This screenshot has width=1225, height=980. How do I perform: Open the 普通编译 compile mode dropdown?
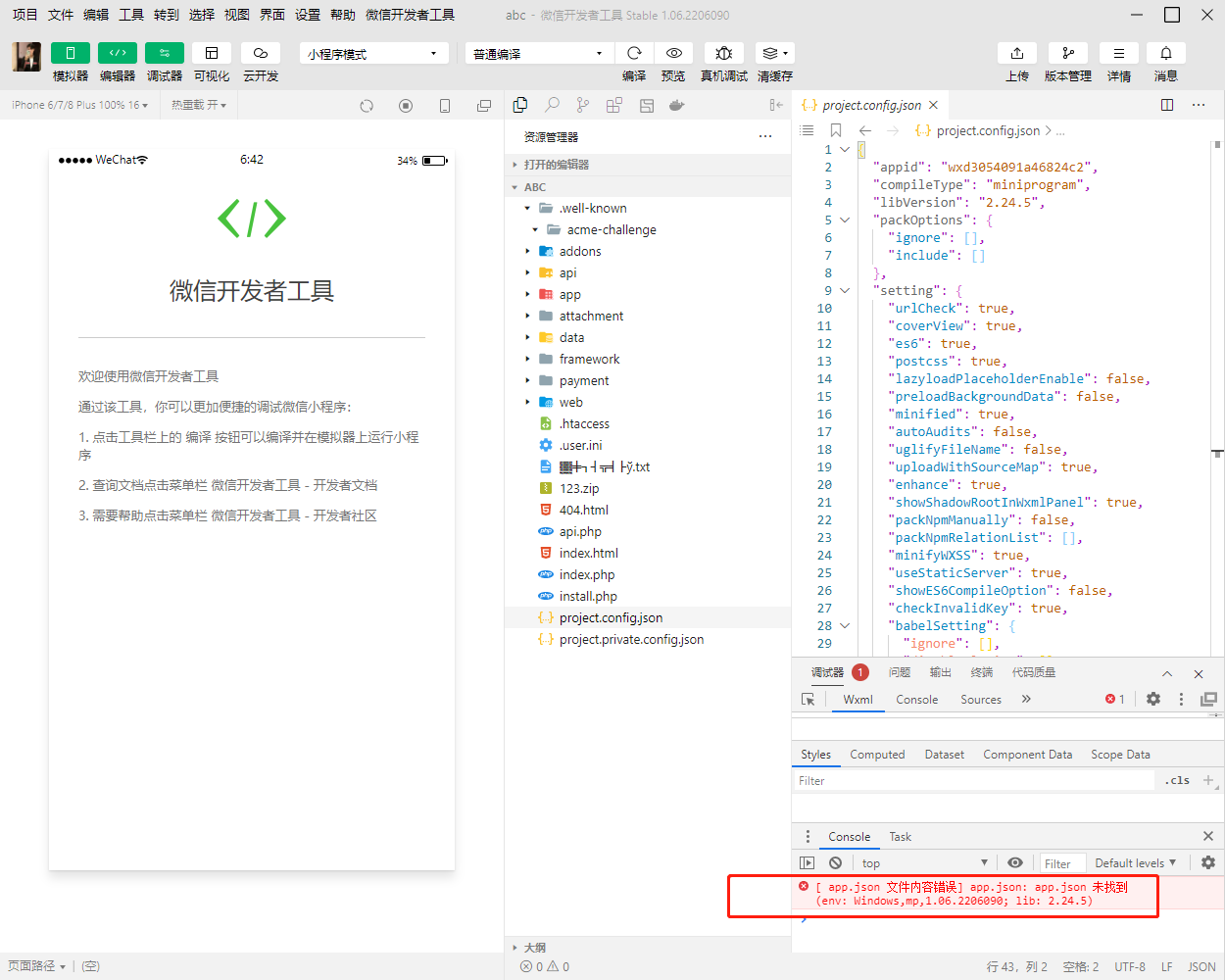(539, 53)
